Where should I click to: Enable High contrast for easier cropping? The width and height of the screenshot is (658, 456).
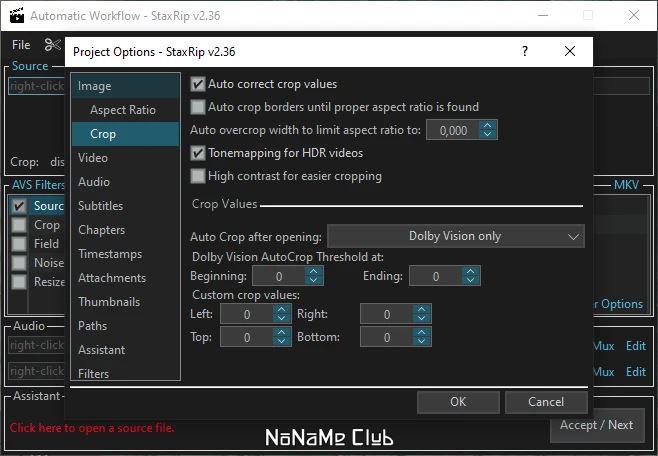pos(198,176)
